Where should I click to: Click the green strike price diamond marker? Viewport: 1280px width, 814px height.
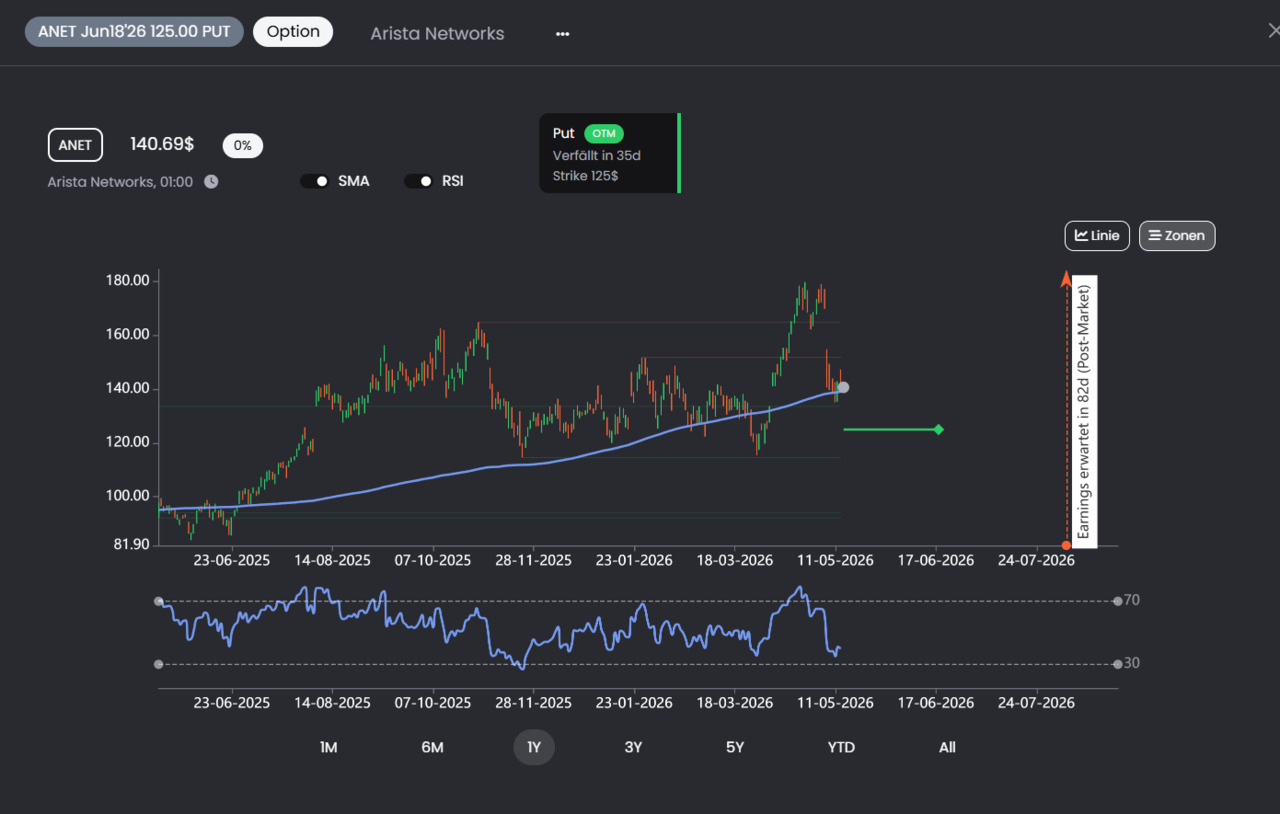point(938,430)
